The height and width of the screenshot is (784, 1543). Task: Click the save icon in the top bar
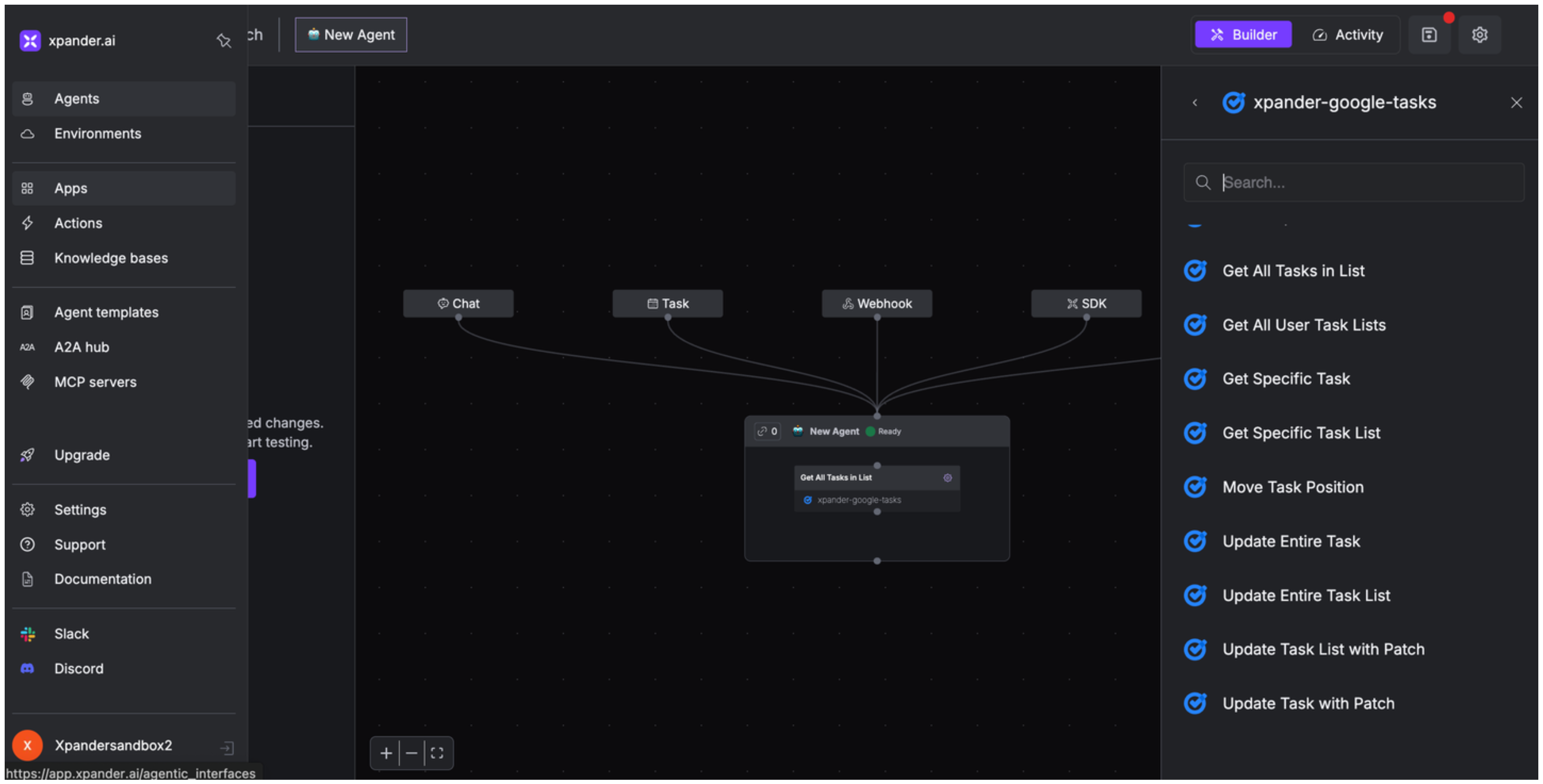[1429, 35]
